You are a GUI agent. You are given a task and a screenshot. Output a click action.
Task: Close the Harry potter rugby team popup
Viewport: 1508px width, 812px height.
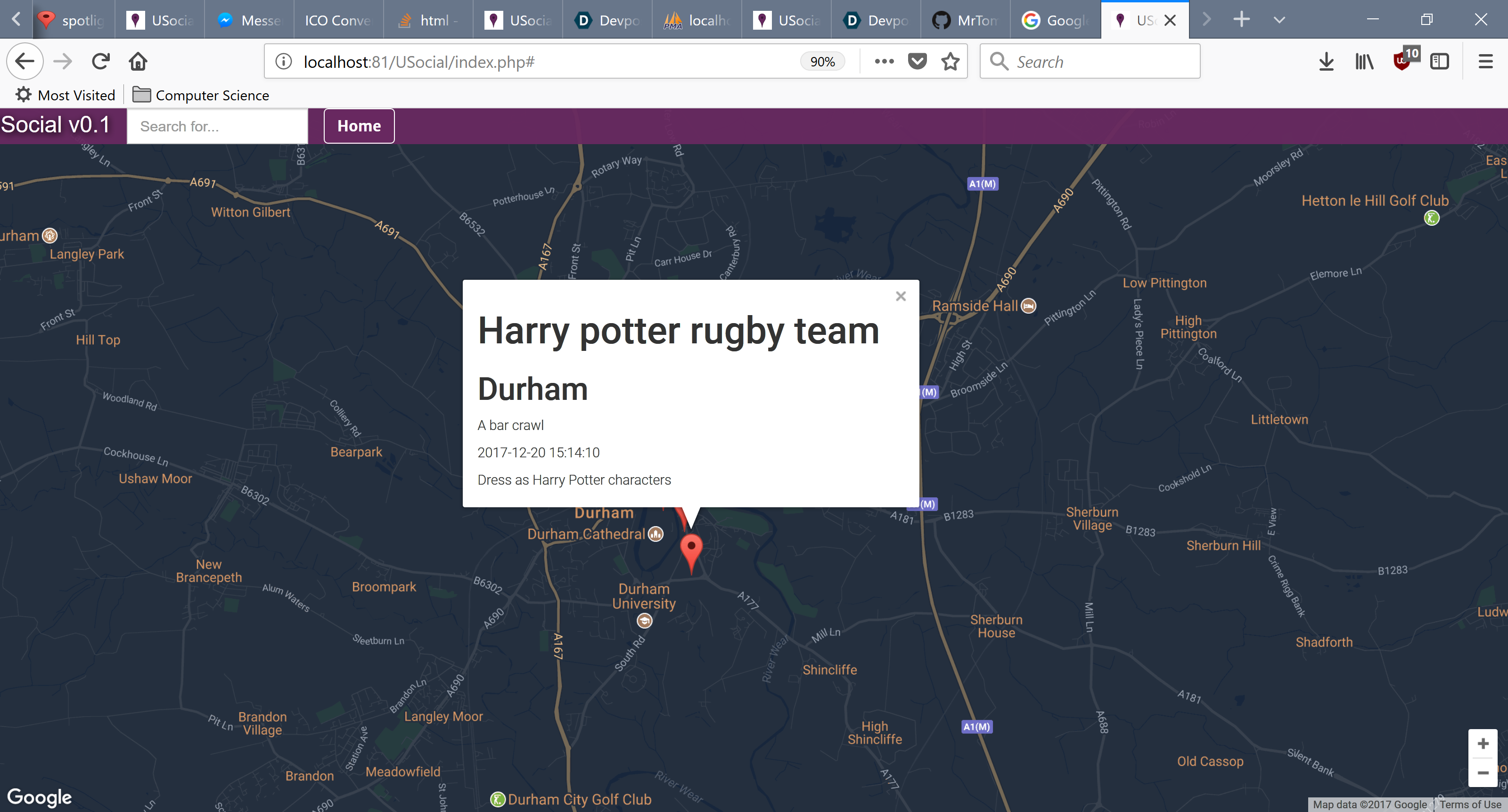click(x=901, y=297)
